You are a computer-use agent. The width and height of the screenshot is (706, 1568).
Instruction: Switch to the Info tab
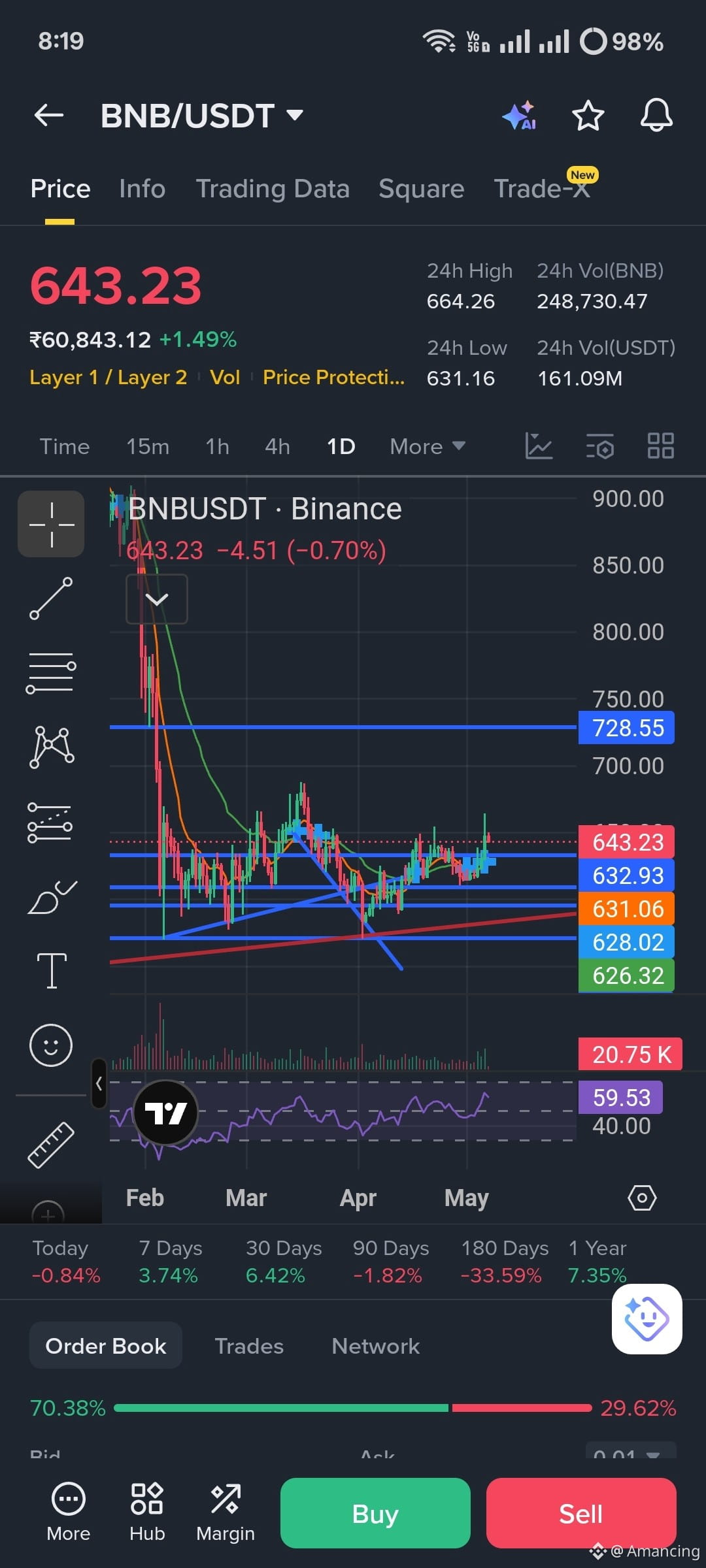pyautogui.click(x=142, y=189)
